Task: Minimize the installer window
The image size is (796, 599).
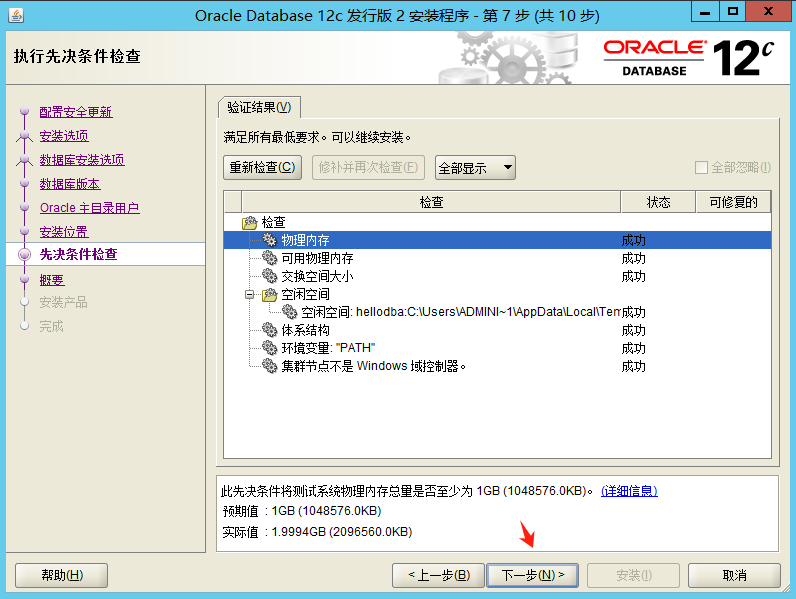Action: pos(705,11)
